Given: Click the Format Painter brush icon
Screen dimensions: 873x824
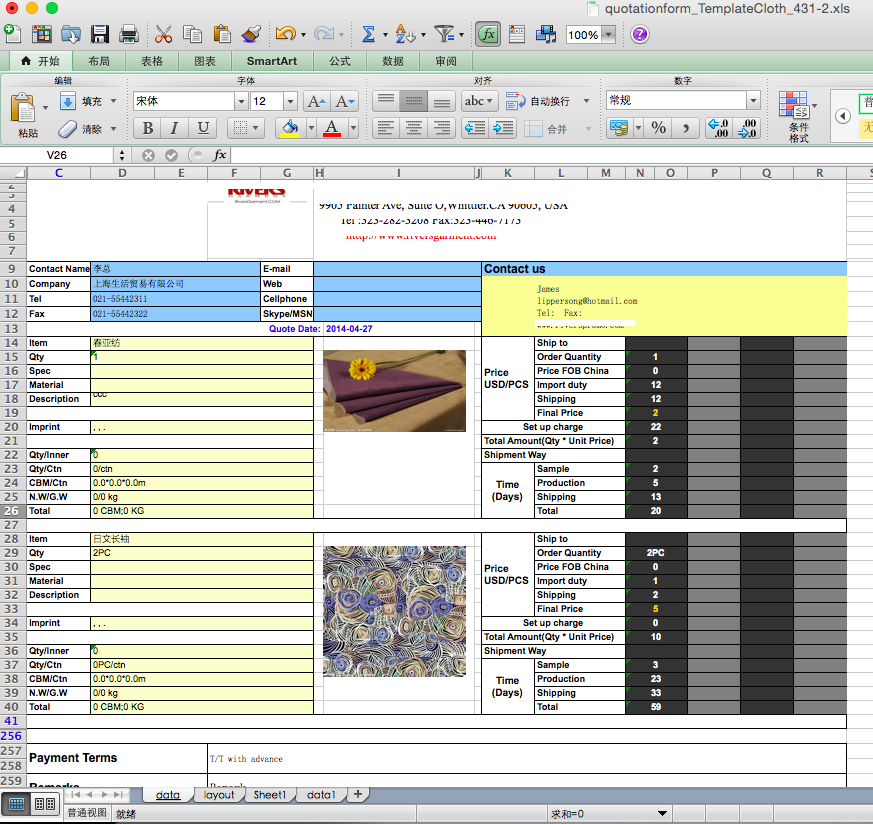Looking at the screenshot, I should click(x=251, y=35).
